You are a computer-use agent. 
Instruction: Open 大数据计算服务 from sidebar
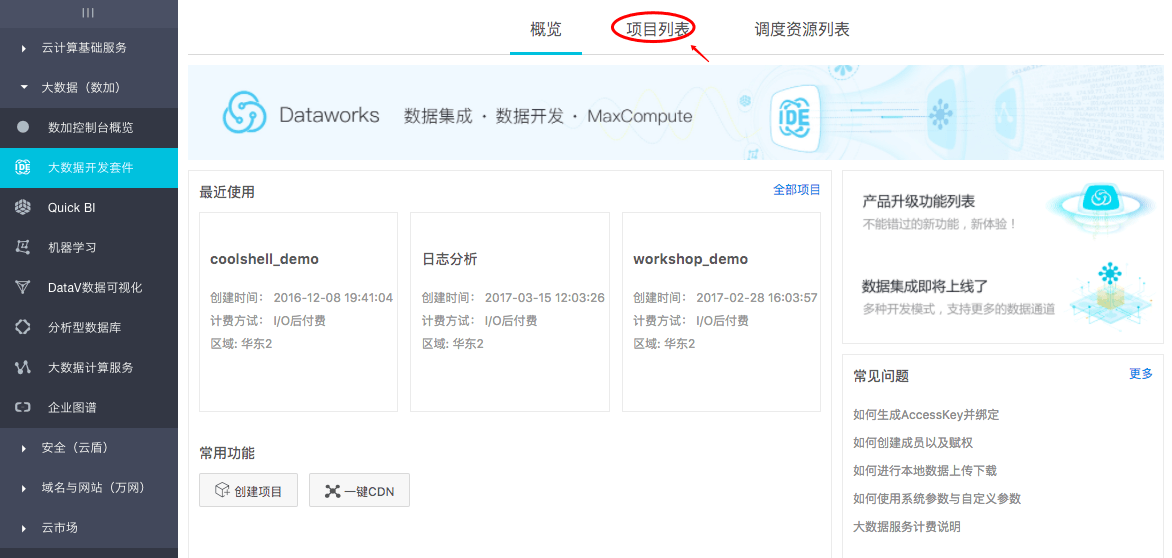tap(89, 368)
